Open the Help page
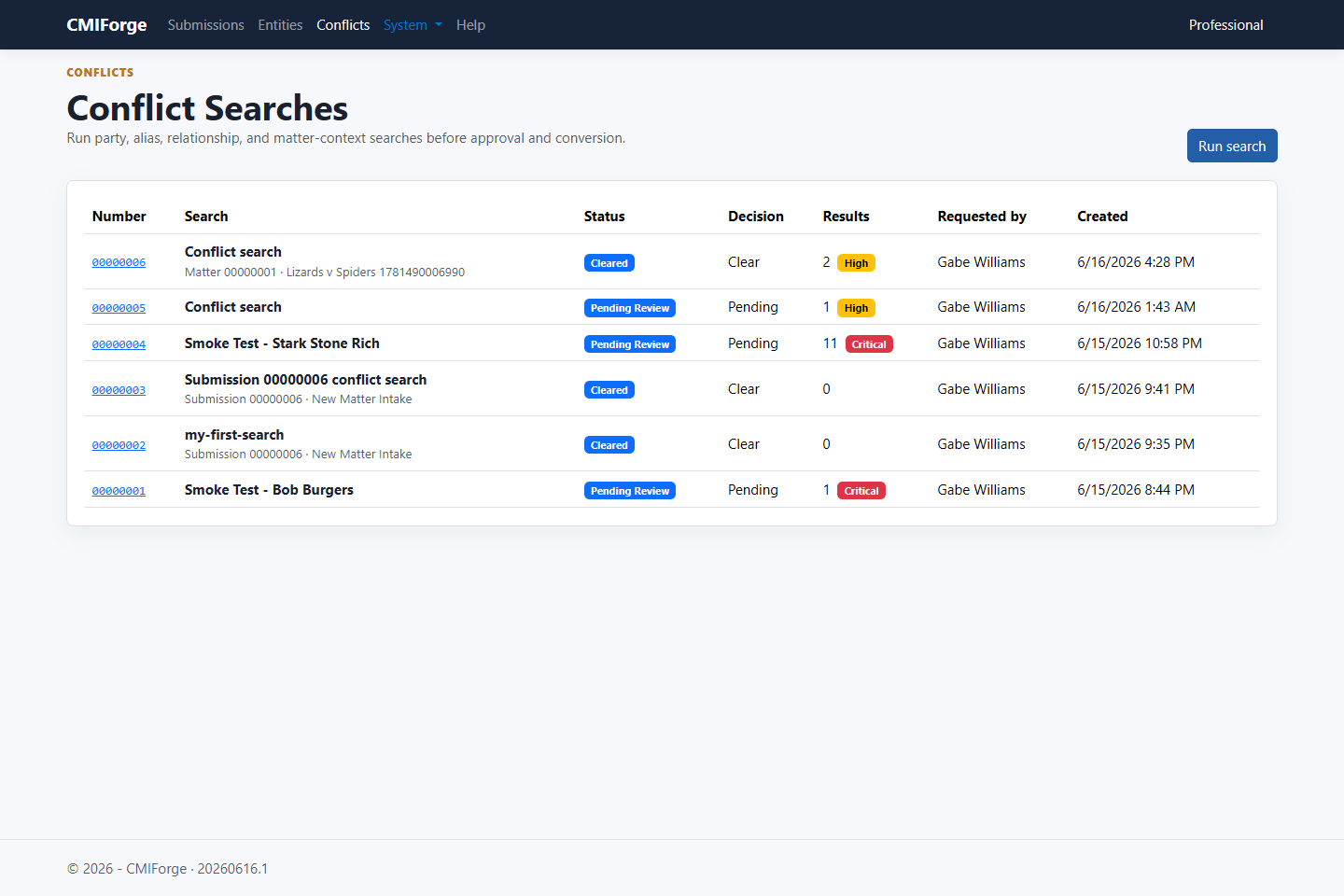 470,25
